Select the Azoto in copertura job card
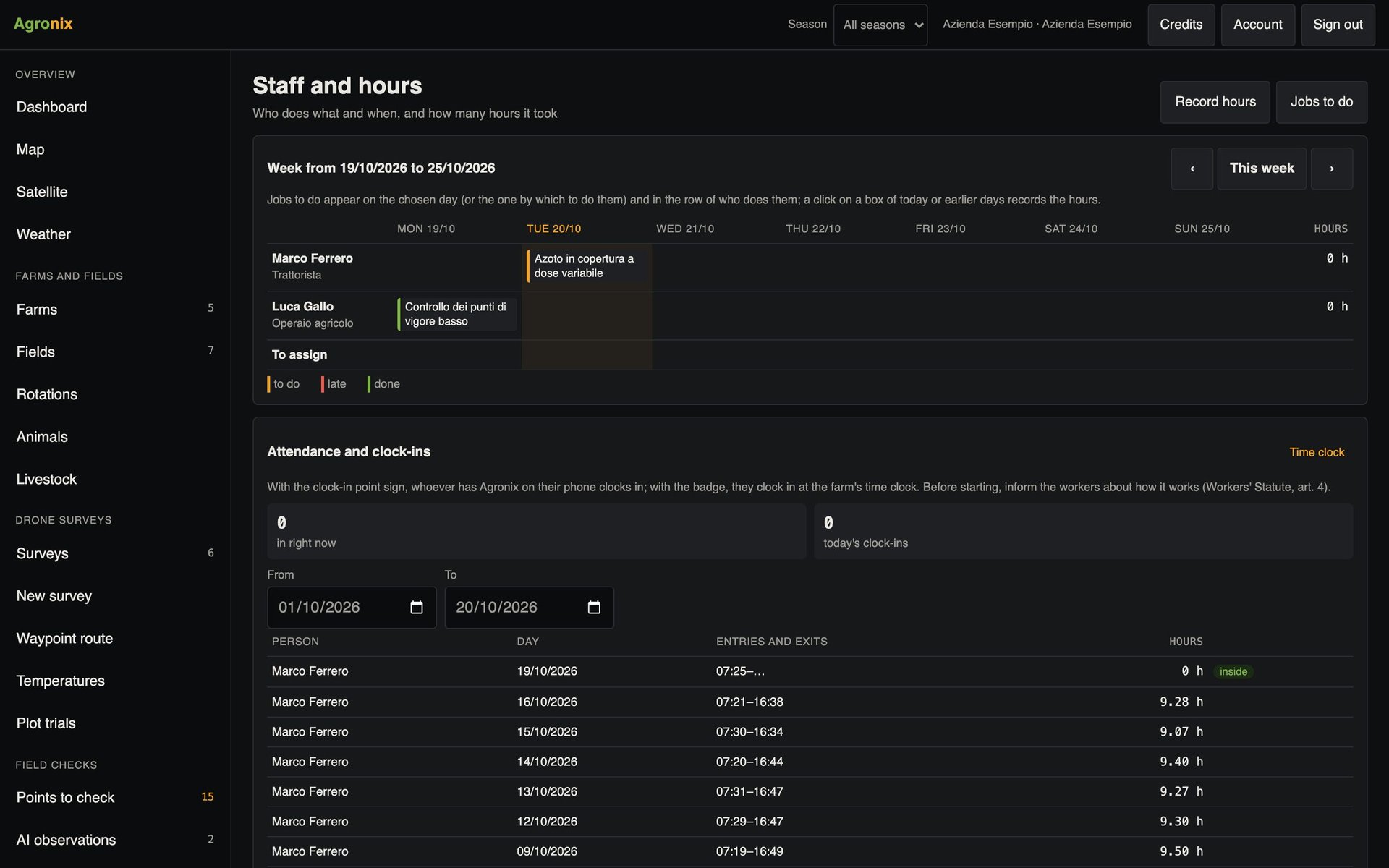This screenshot has height=868, width=1389. (x=586, y=265)
